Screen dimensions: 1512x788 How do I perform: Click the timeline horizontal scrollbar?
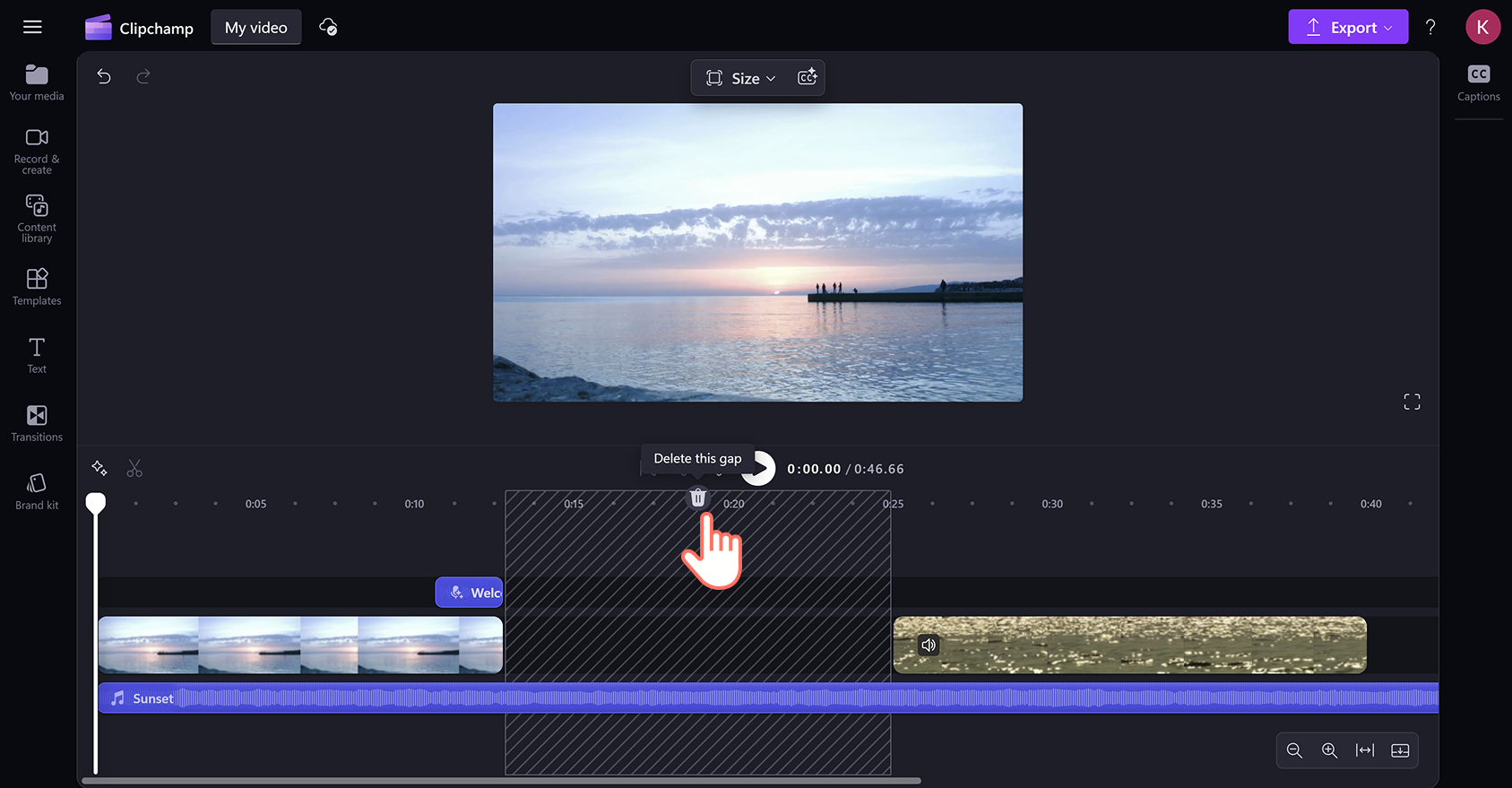click(x=502, y=781)
